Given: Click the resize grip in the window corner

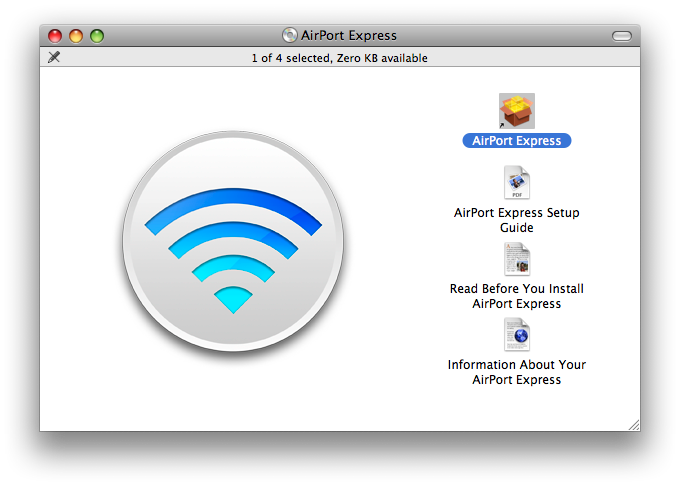Looking at the screenshot, I should (634, 425).
